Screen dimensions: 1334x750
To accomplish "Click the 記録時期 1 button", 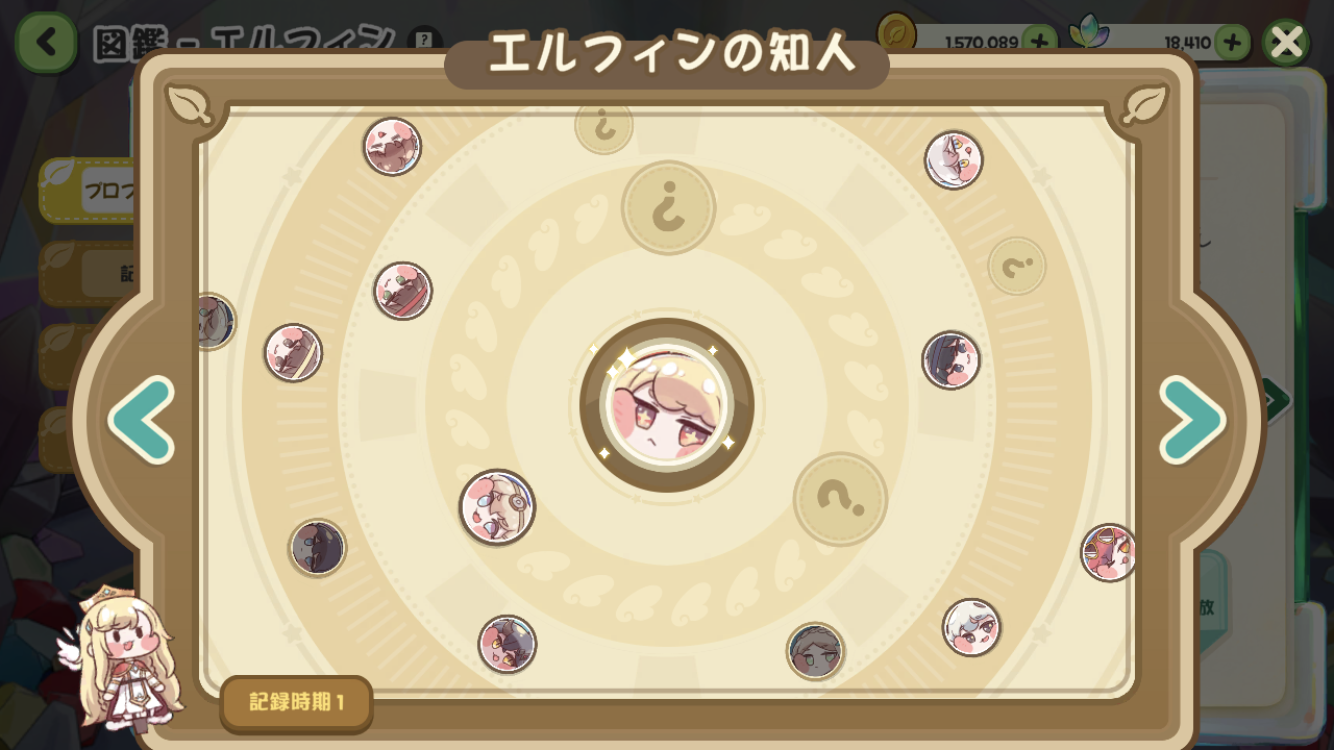I will click(296, 702).
